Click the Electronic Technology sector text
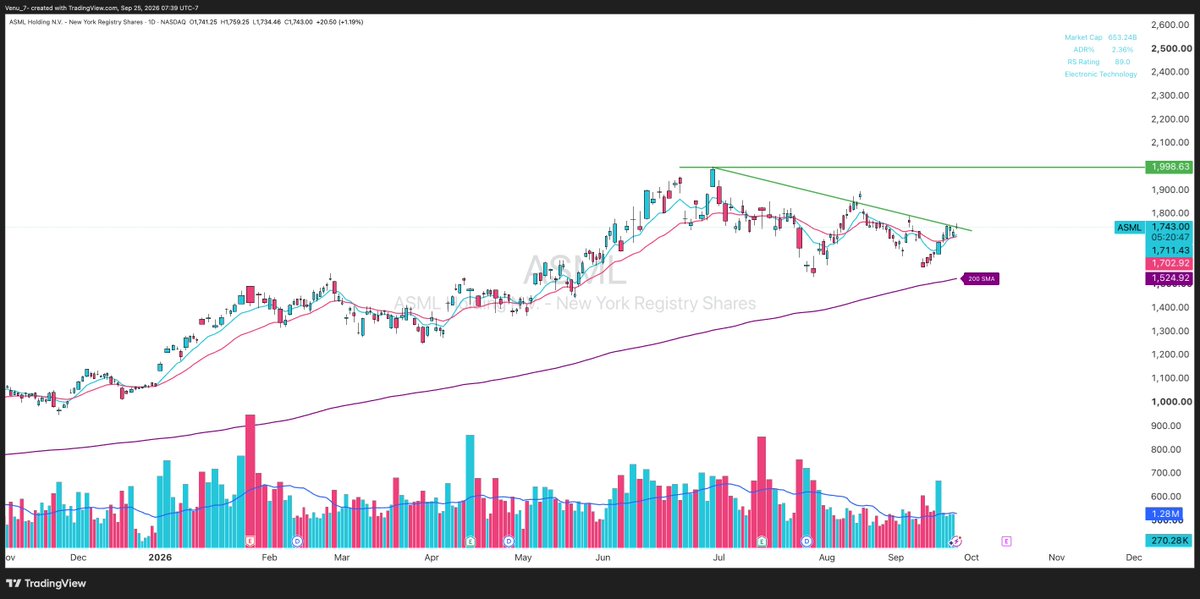Image resolution: width=1200 pixels, height=599 pixels. (x=1100, y=74)
